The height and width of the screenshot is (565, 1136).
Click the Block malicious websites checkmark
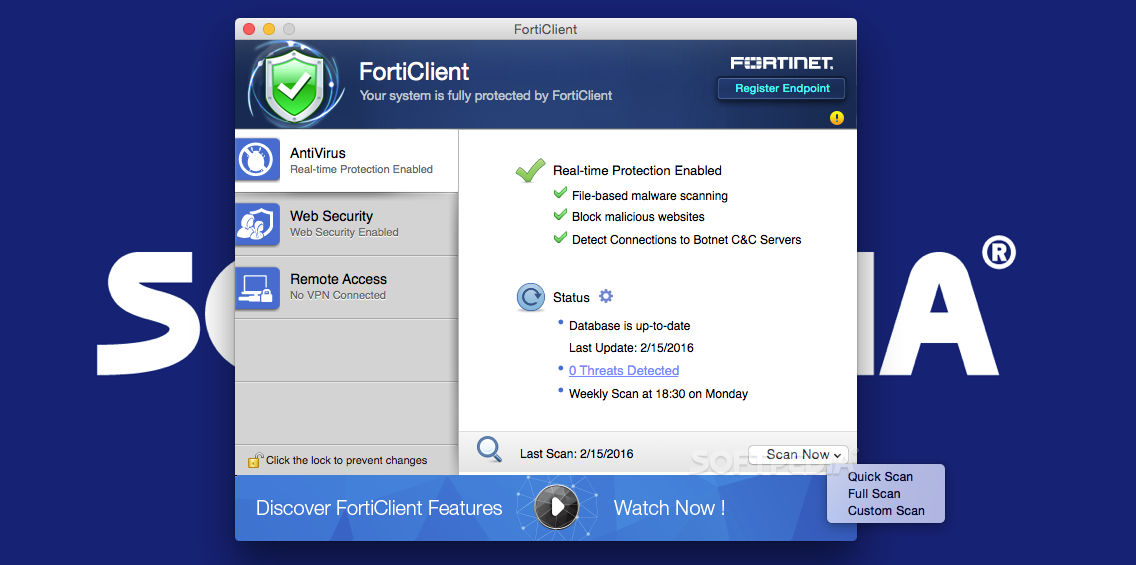[x=560, y=215]
